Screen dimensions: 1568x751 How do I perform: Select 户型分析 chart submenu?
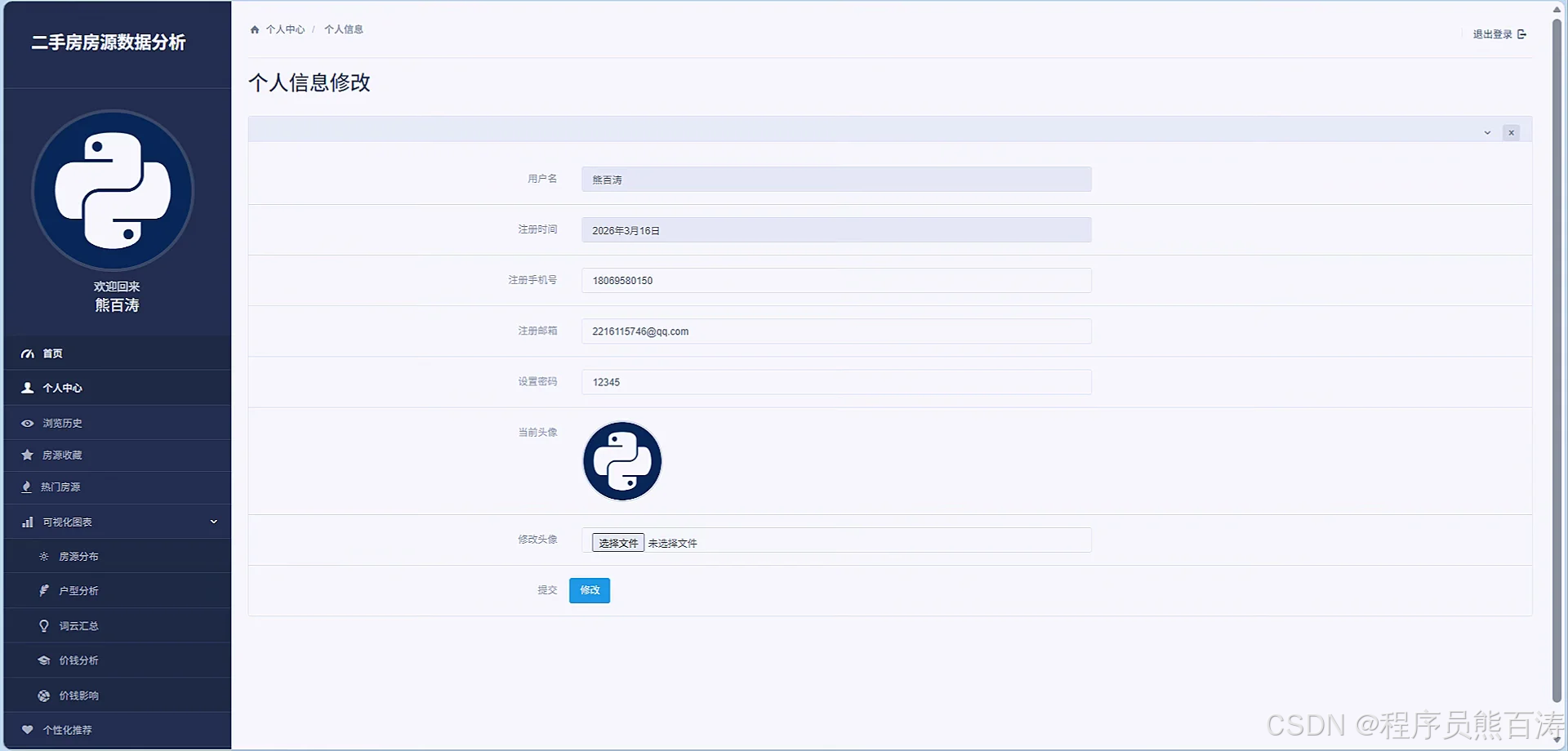(118, 590)
